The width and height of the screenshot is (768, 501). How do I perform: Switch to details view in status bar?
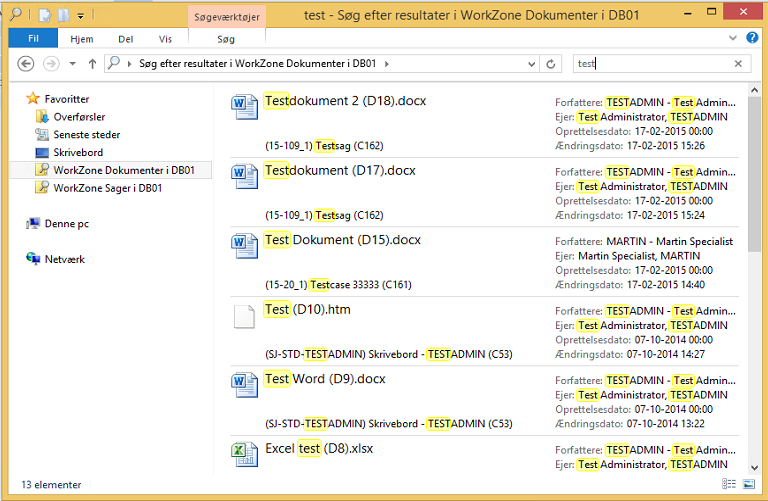click(729, 484)
